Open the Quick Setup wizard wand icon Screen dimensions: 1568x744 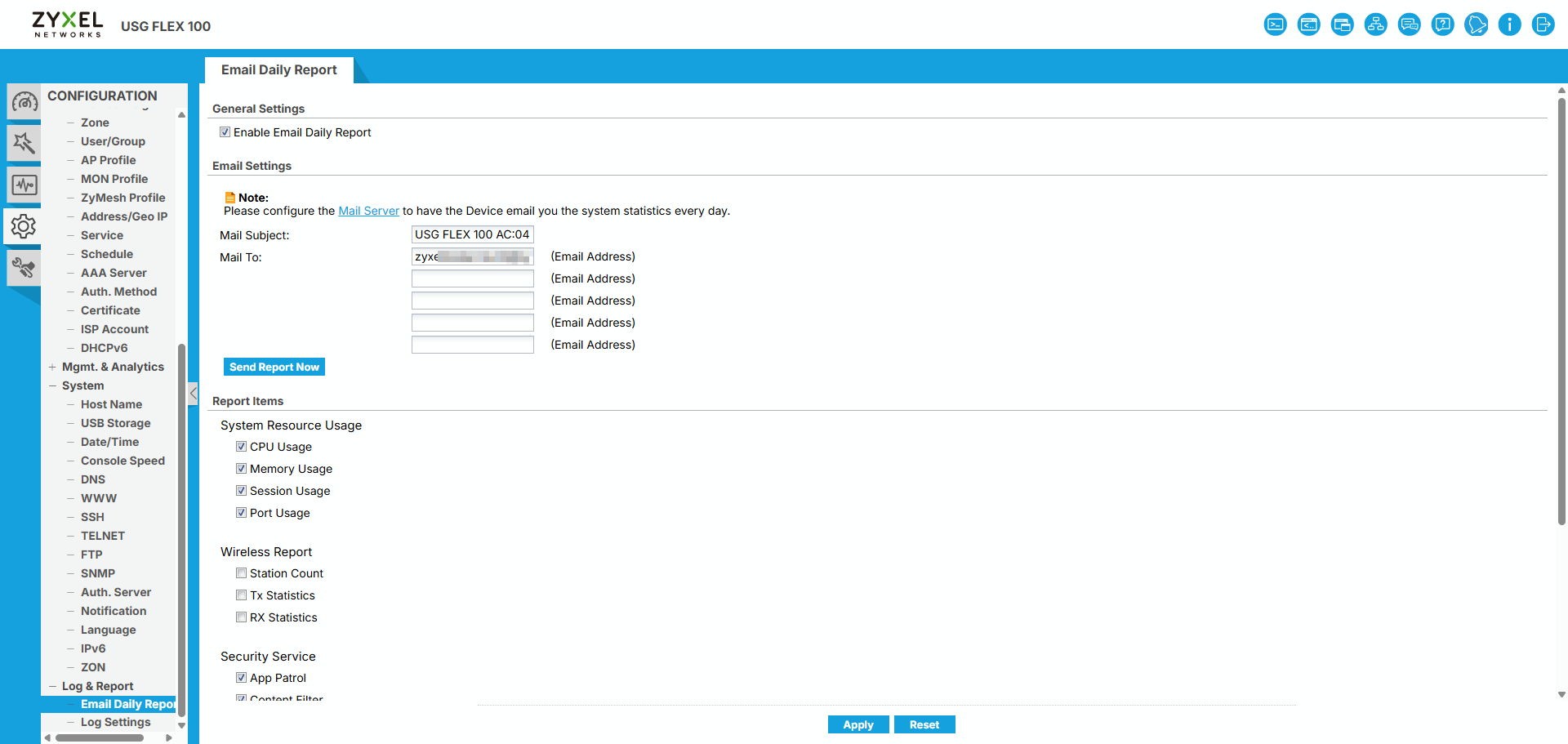[x=24, y=144]
